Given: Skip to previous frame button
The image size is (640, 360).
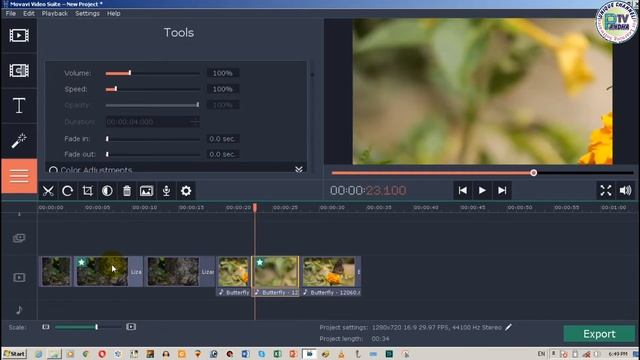Looking at the screenshot, I should [462, 191].
